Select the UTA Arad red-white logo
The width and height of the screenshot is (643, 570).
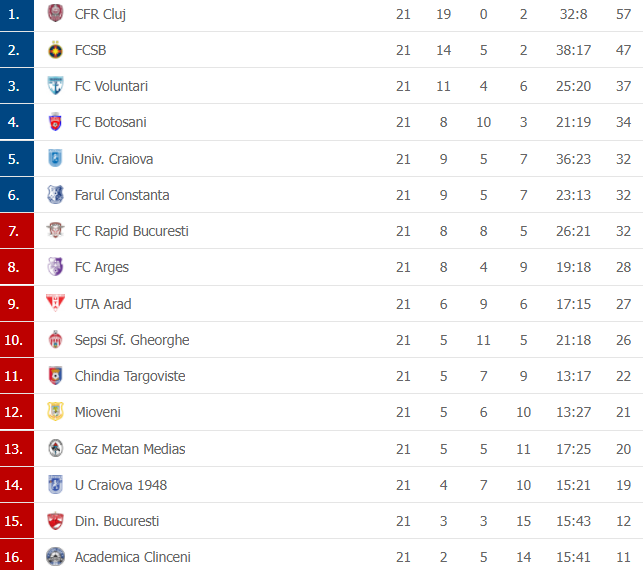(x=55, y=303)
